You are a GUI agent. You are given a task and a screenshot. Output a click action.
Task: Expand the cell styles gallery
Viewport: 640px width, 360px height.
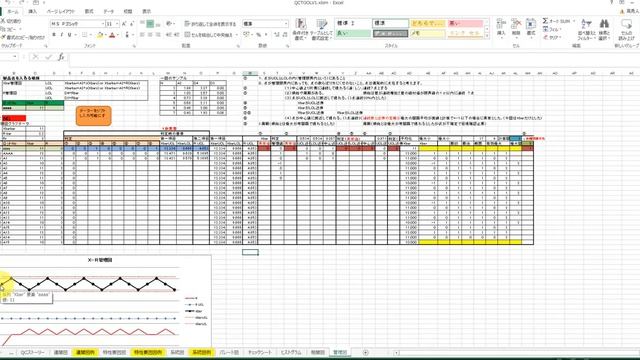[486, 36]
